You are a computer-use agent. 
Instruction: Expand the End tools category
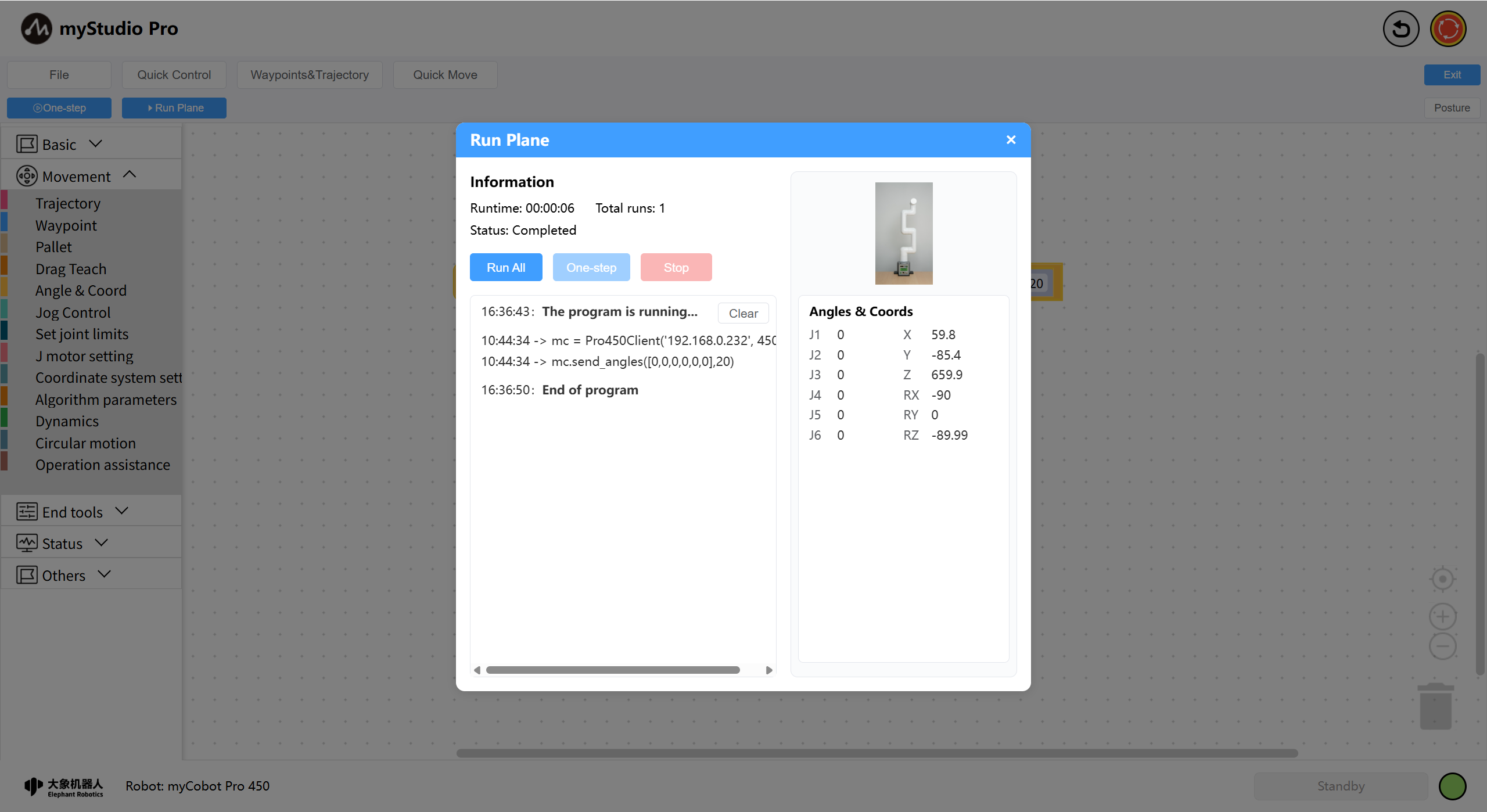[73, 512]
